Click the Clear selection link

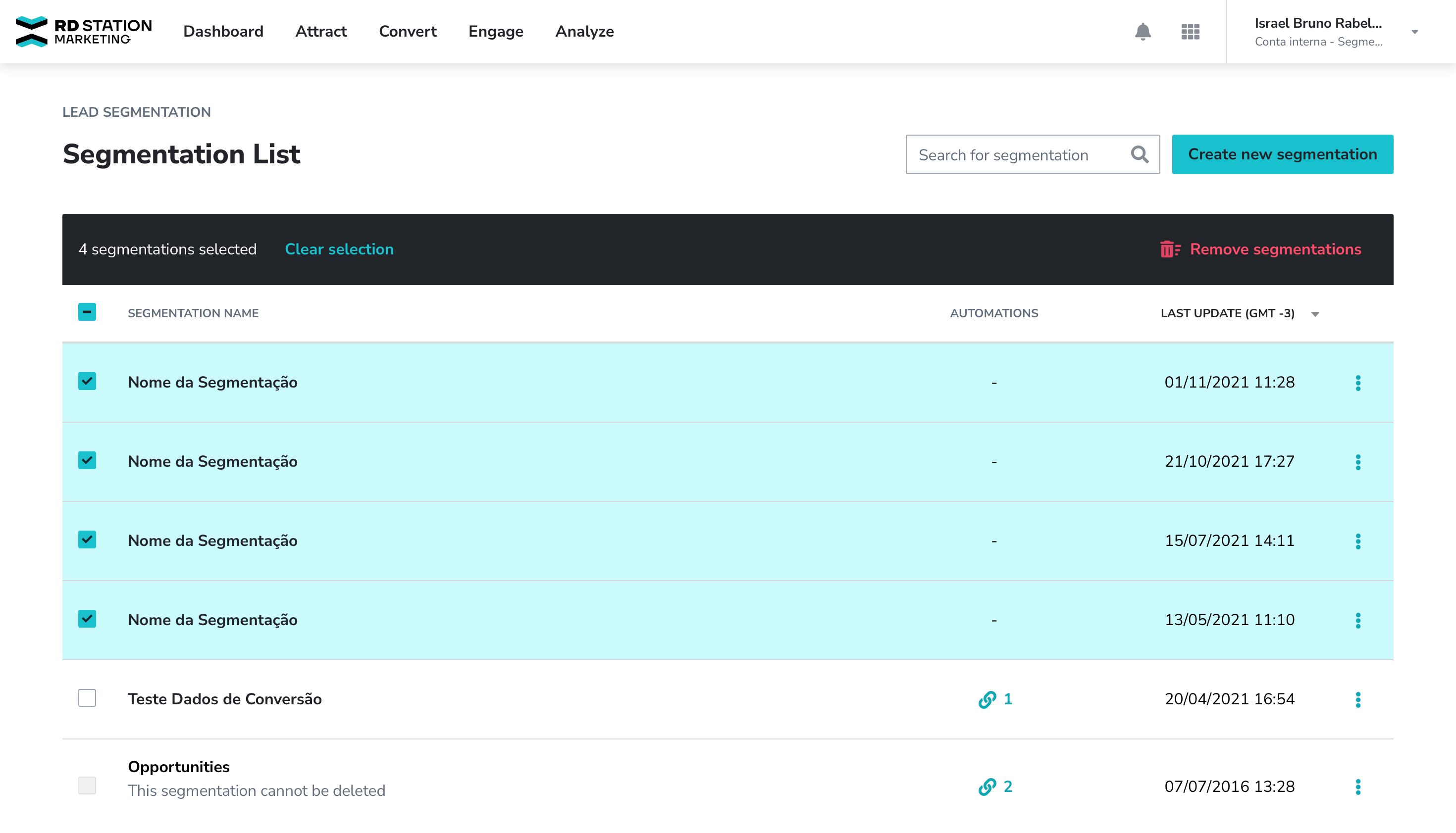pos(339,249)
